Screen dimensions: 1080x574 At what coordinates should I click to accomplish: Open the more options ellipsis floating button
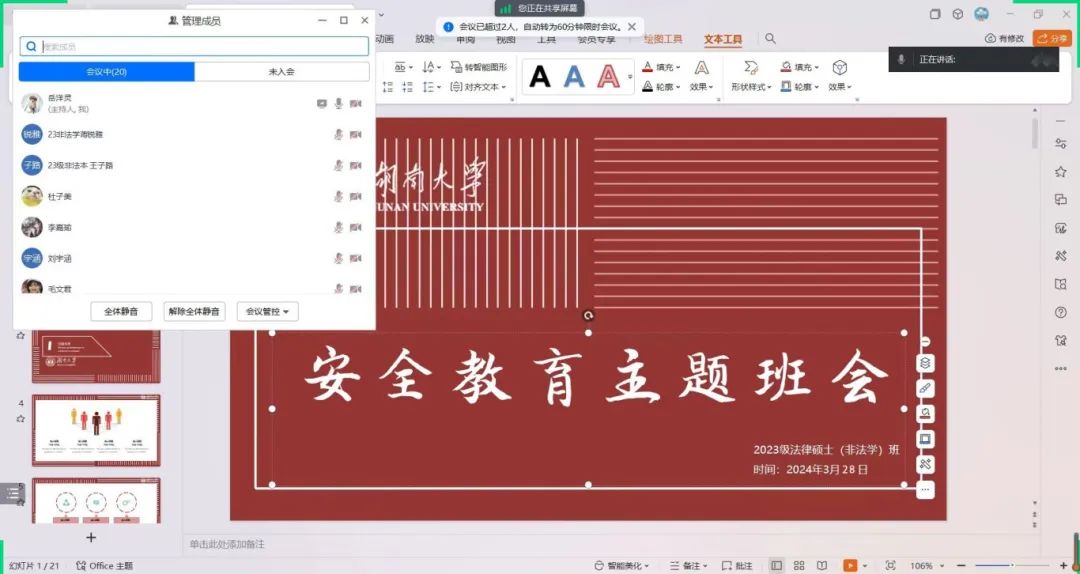coord(926,489)
